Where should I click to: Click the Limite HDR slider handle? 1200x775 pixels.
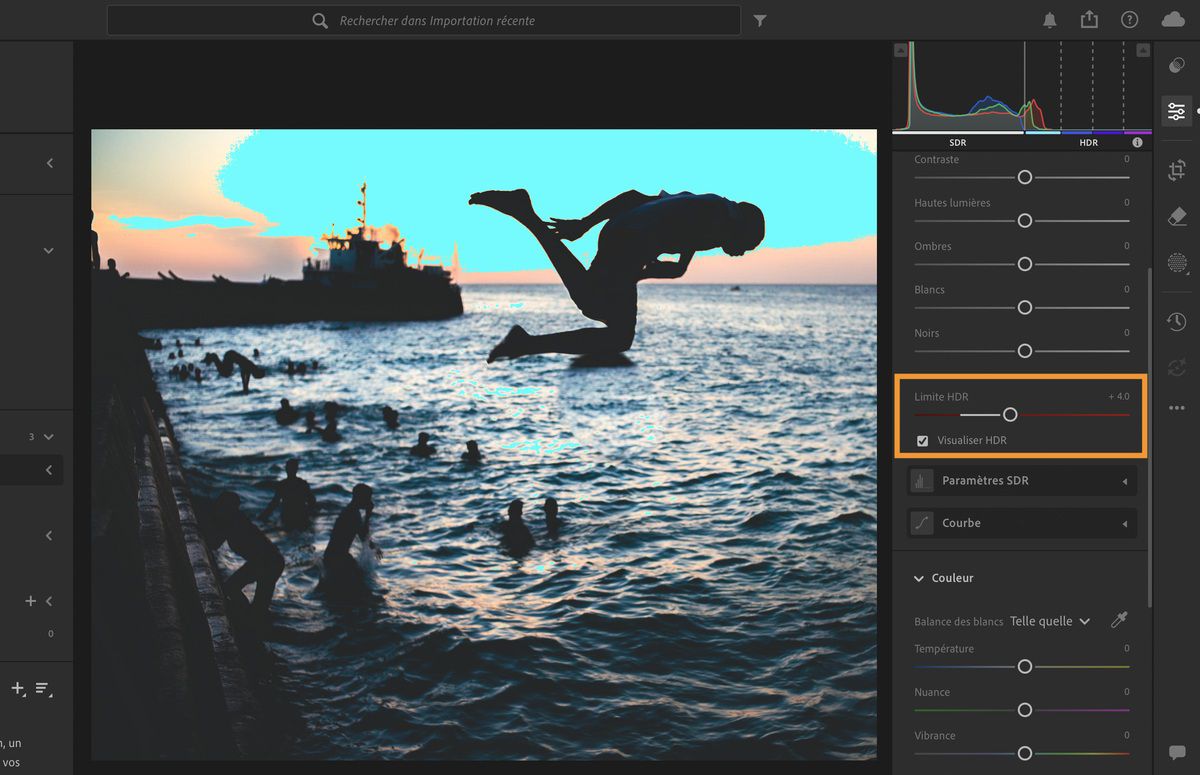click(x=1010, y=414)
